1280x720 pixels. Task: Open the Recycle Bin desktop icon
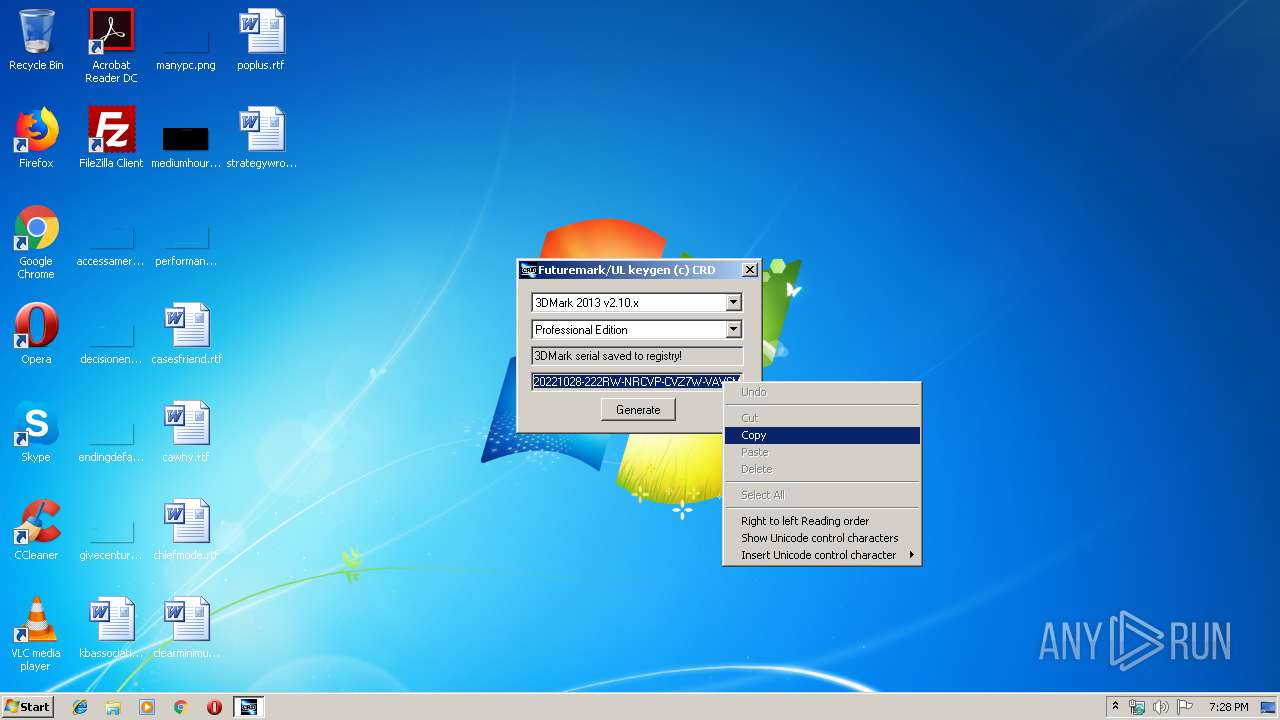(x=36, y=40)
